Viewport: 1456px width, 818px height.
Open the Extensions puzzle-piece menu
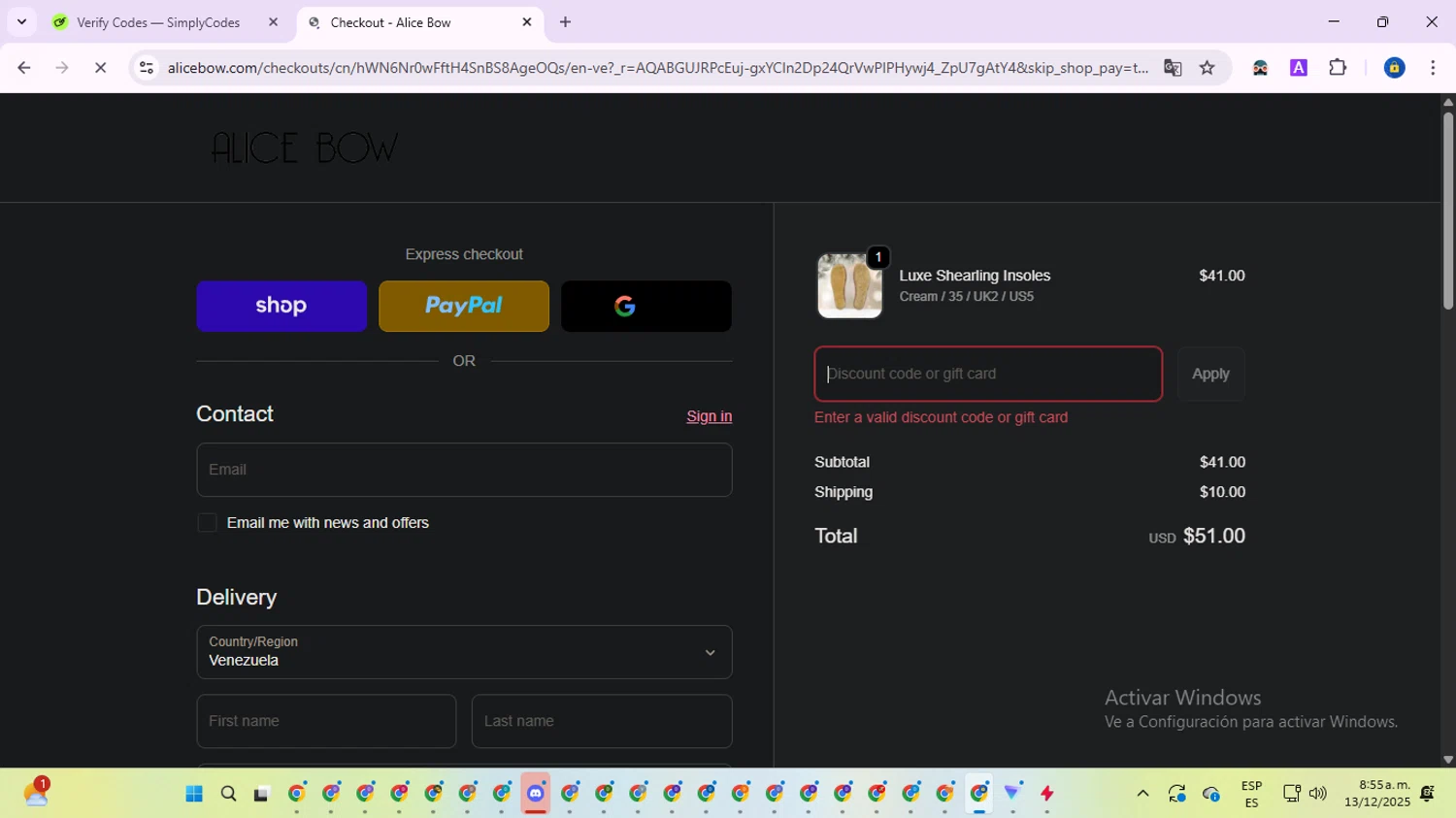[x=1338, y=68]
